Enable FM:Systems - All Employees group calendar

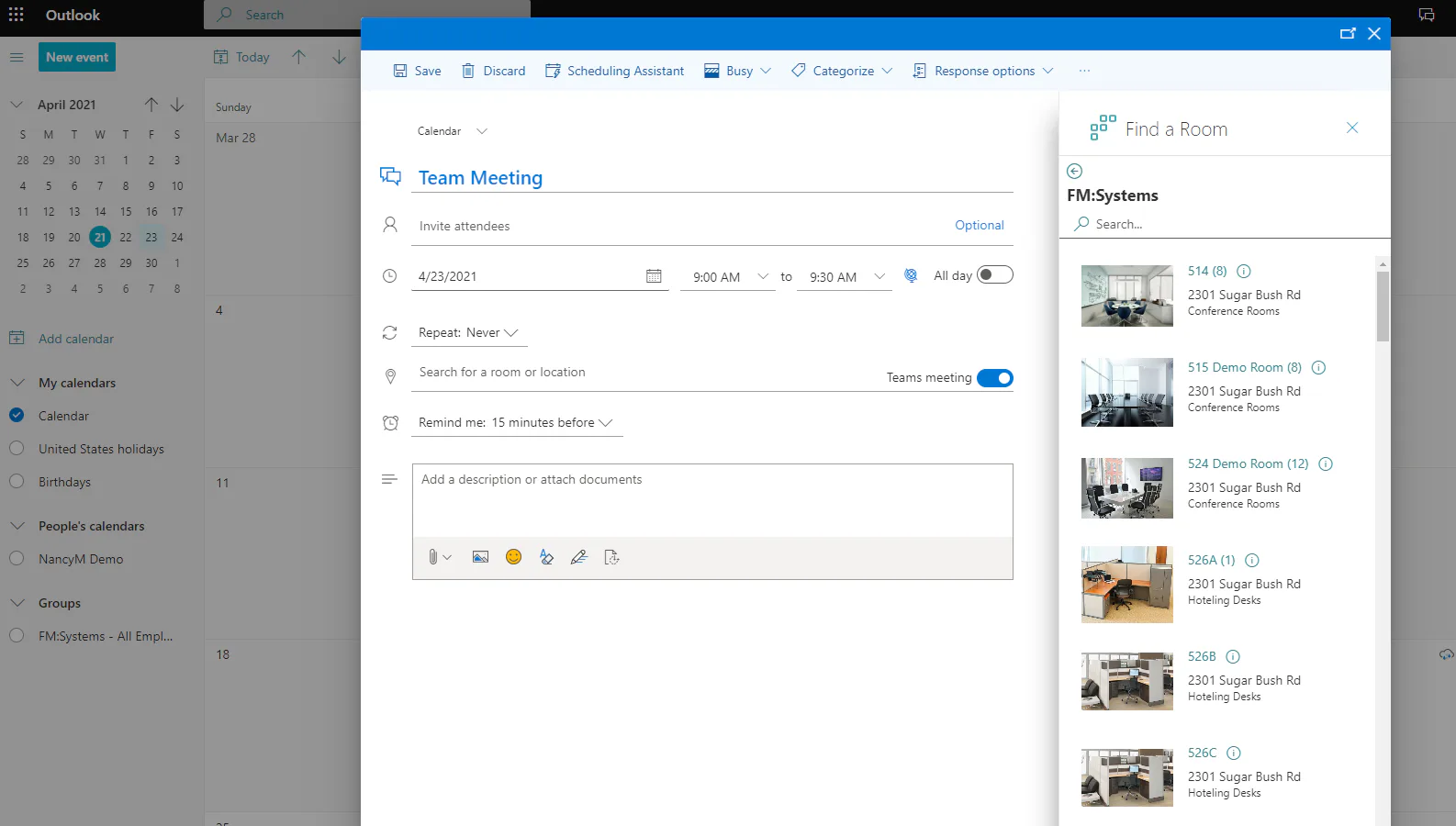17,635
